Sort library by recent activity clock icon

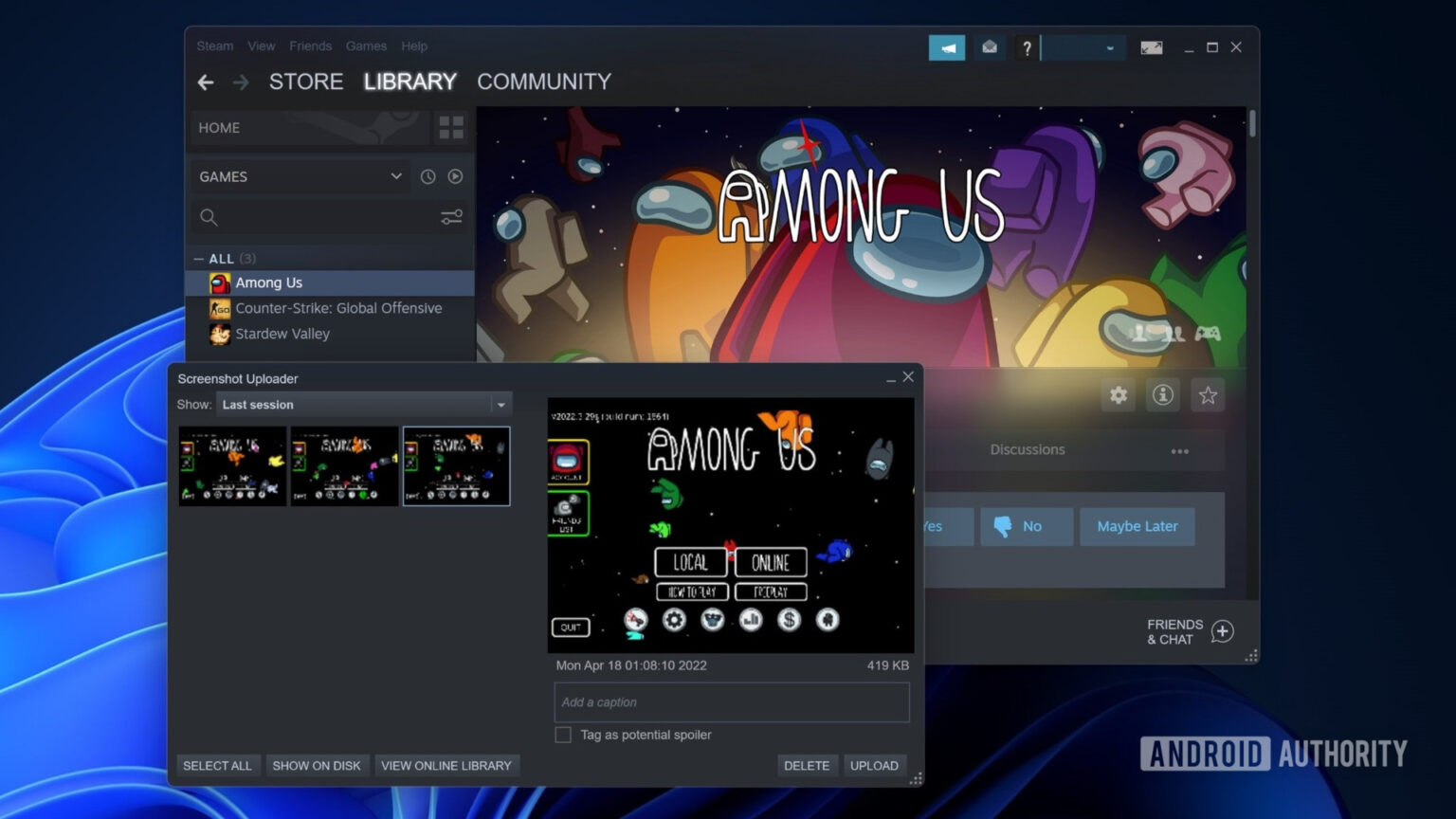click(x=428, y=176)
